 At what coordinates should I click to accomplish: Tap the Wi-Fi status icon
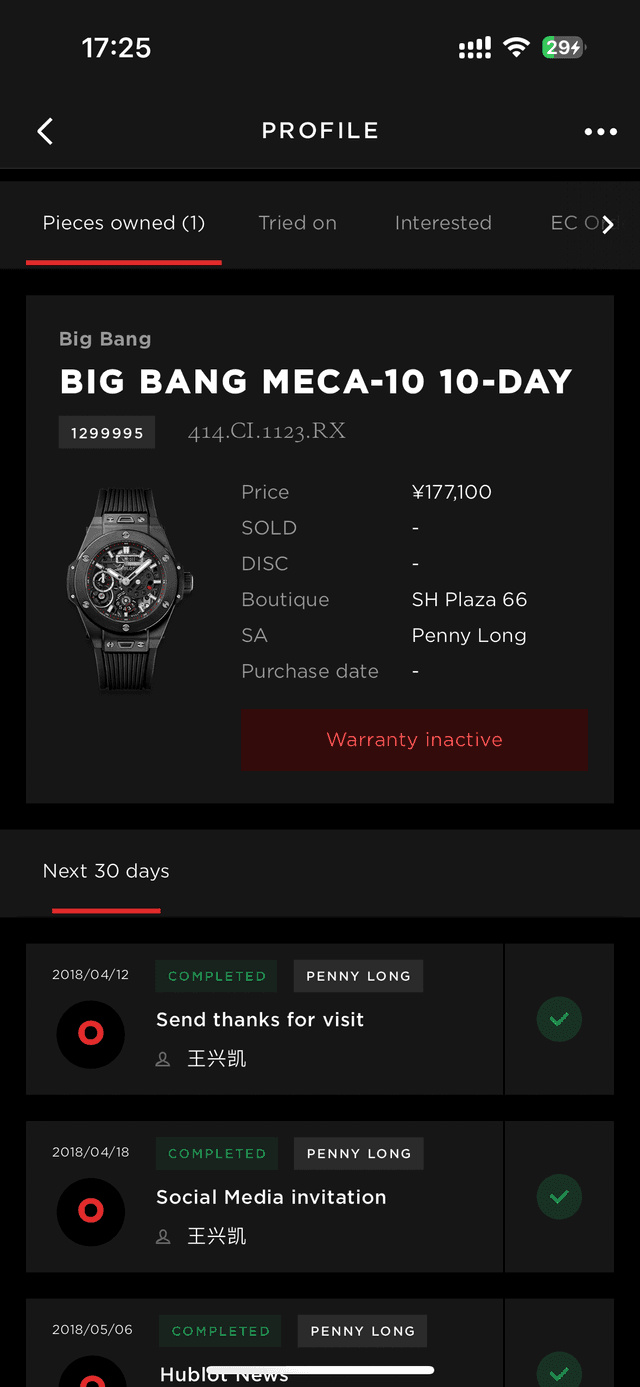[x=516, y=47]
